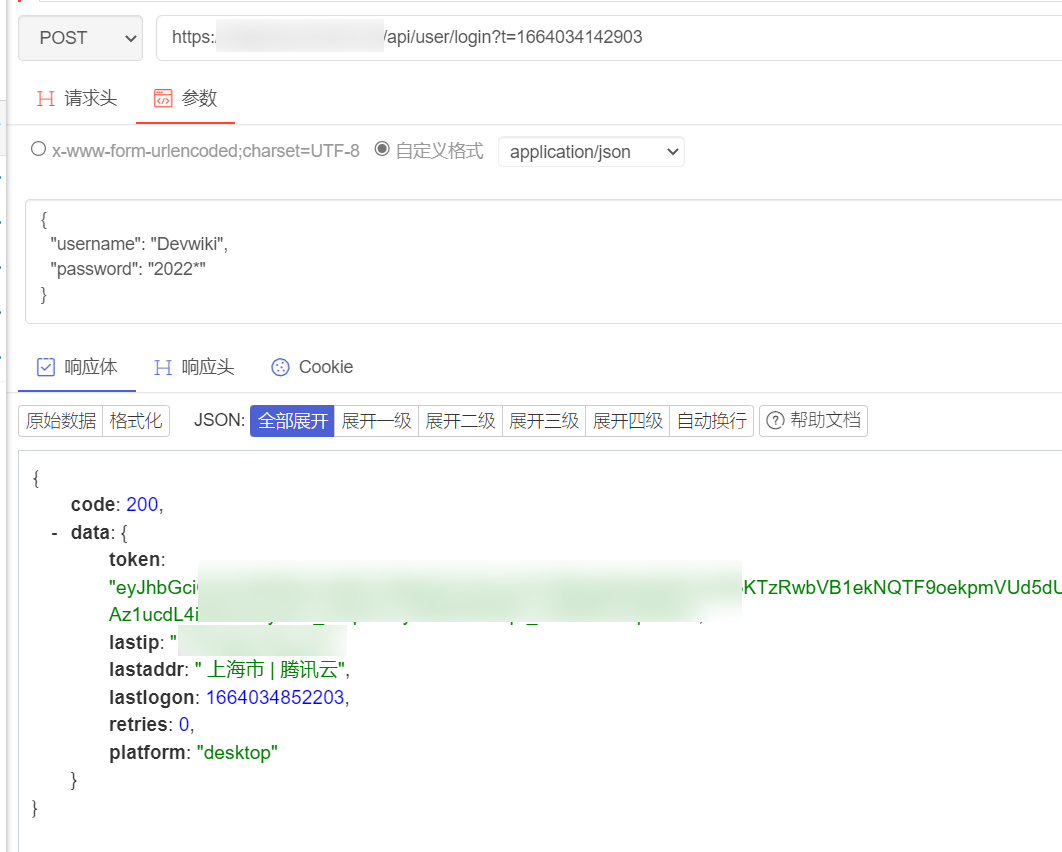Image resolution: width=1062 pixels, height=852 pixels.
Task: Open the application/json content type dropdown
Action: (x=591, y=151)
